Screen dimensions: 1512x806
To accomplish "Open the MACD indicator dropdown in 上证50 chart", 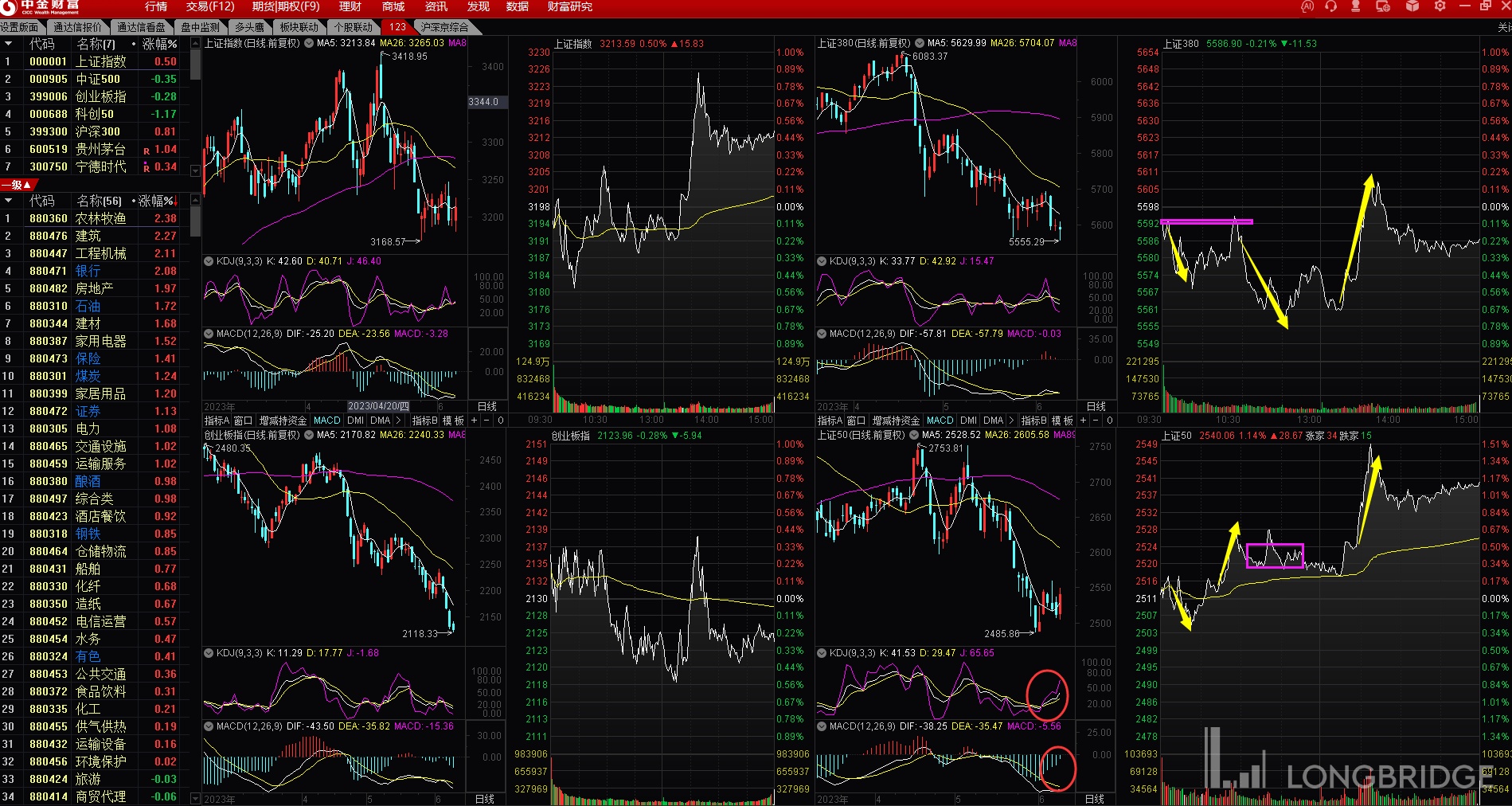I will [822, 726].
